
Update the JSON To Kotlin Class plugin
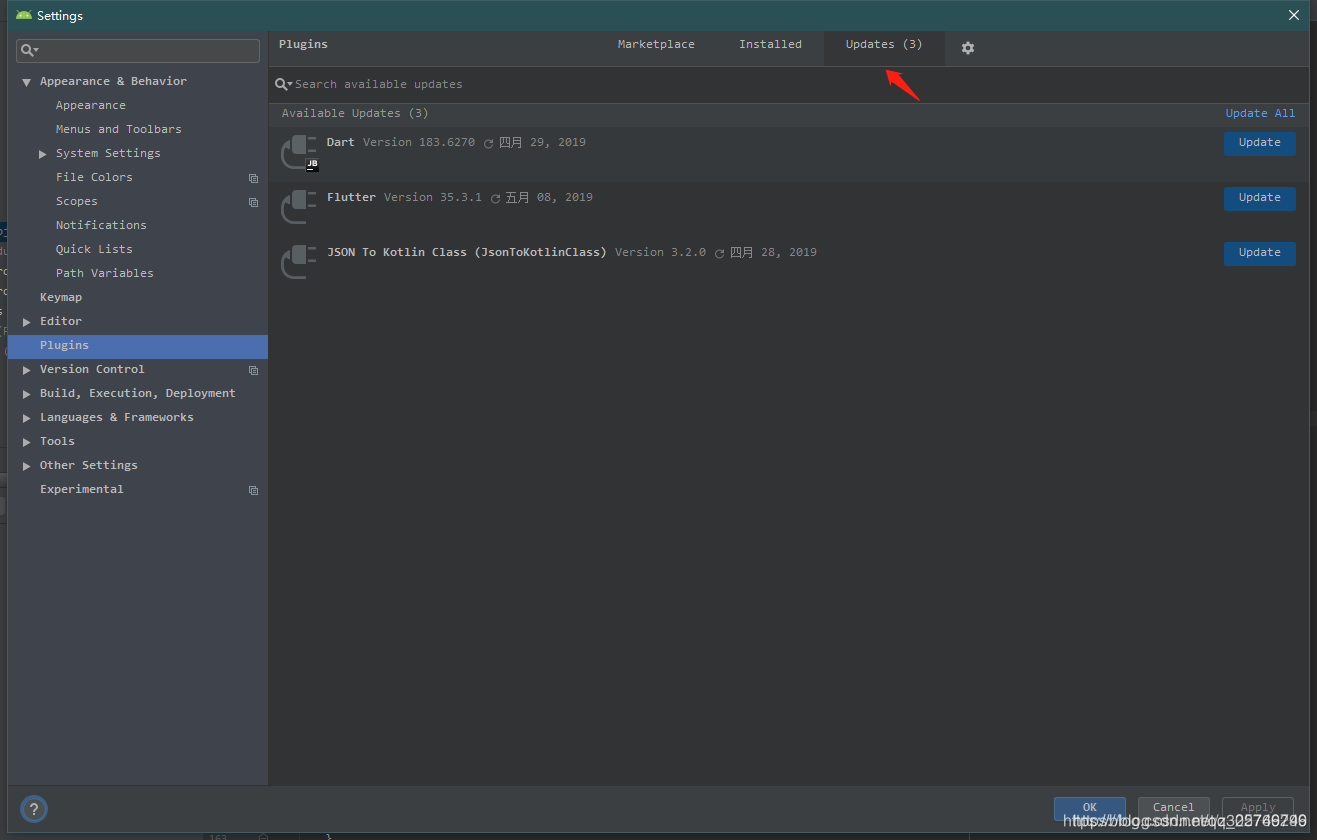[x=1259, y=253]
